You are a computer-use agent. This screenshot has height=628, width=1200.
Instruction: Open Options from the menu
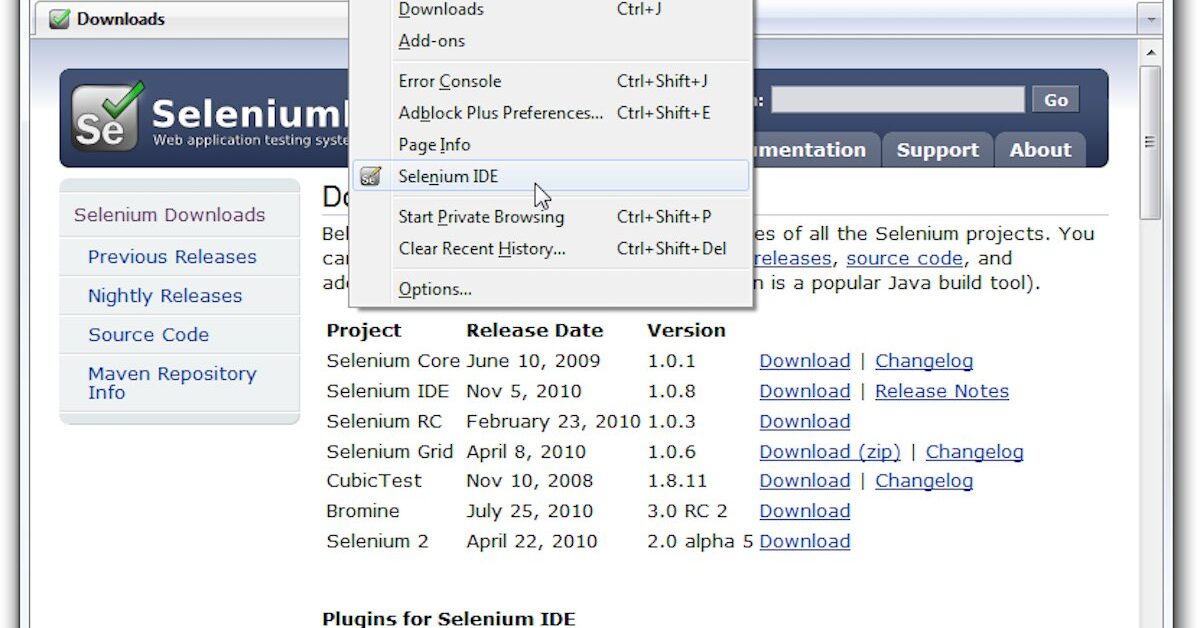(434, 289)
